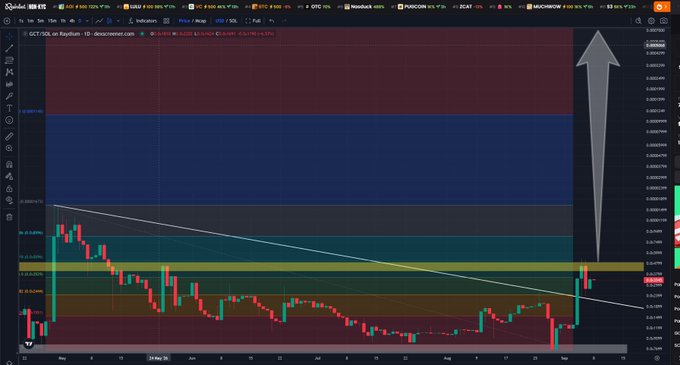Open time axis settings in corner
The image size is (680, 365).
click(657, 358)
